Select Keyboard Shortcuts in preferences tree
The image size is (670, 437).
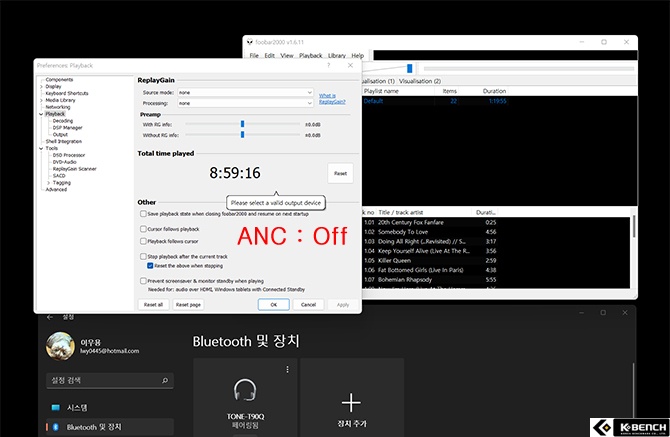67,94
